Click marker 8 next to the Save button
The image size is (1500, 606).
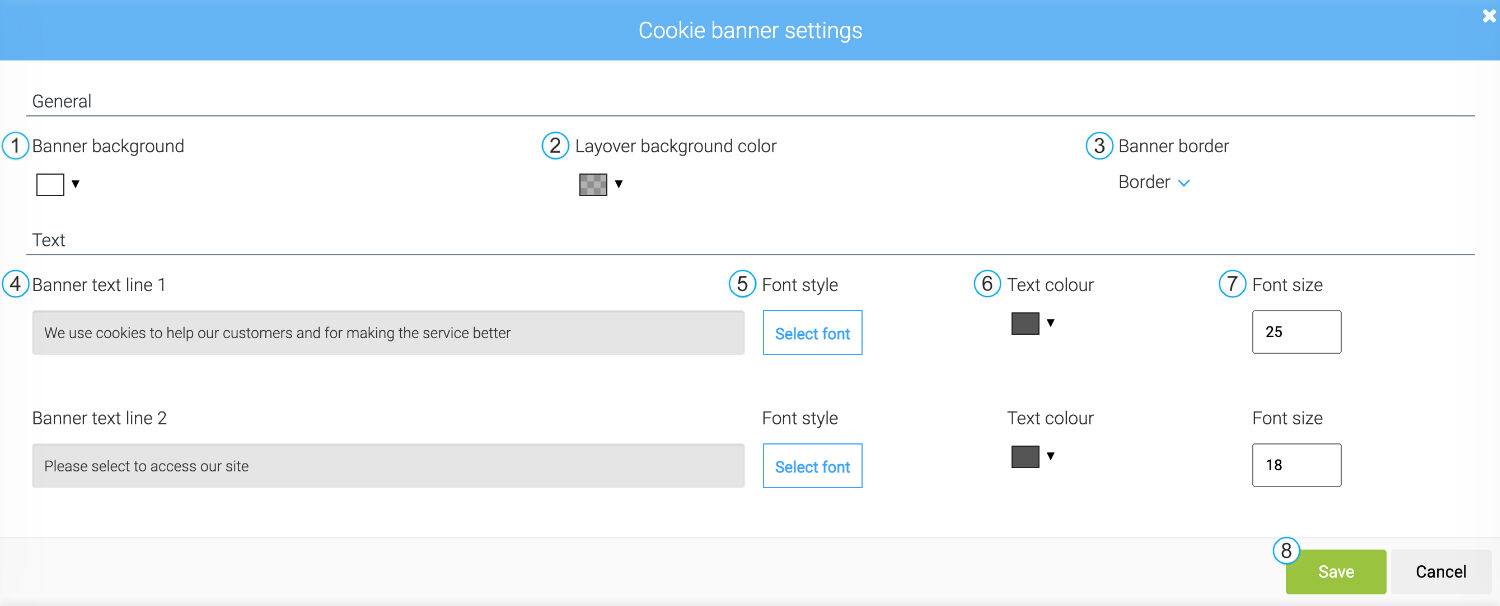pyautogui.click(x=1287, y=551)
